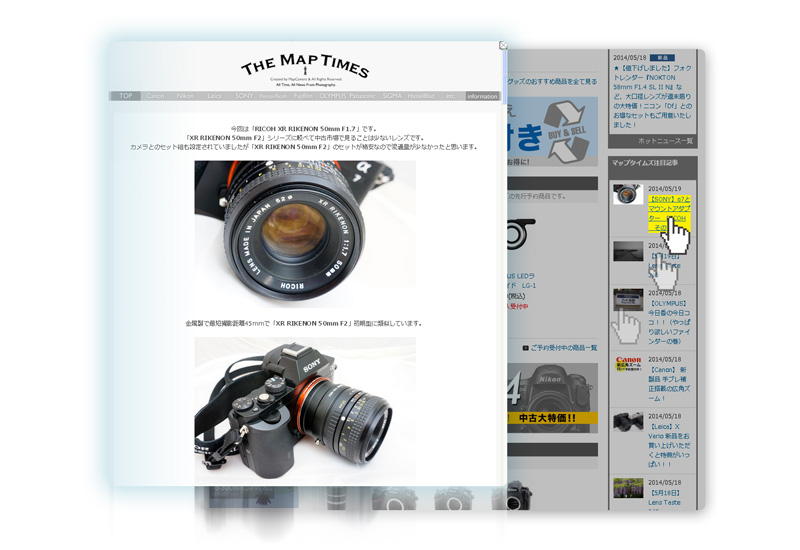Click the 新品 badge beside 2014/05/18
The image size is (800, 550).
[x=663, y=58]
